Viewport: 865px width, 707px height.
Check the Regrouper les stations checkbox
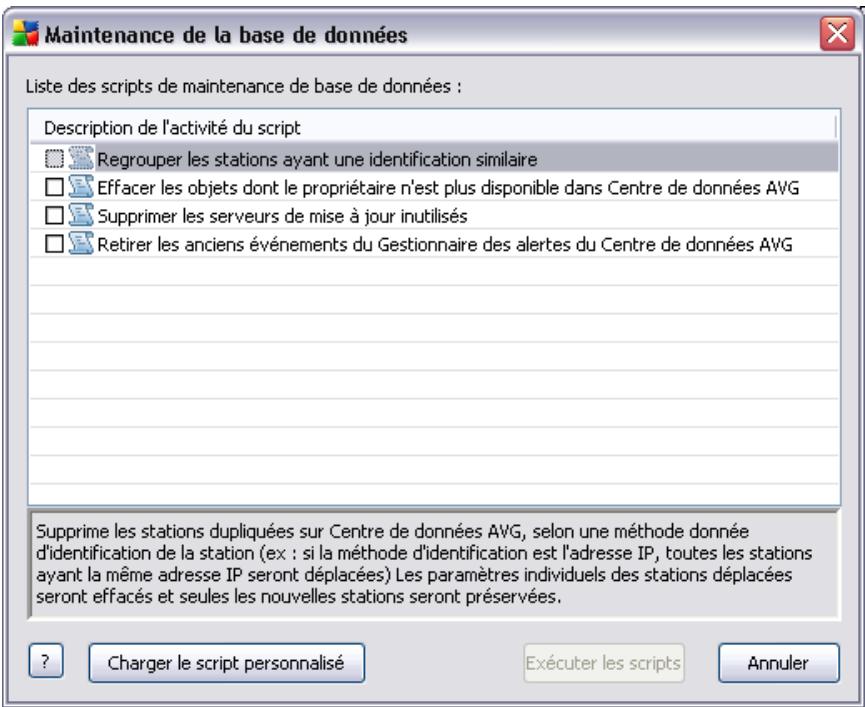(54, 159)
